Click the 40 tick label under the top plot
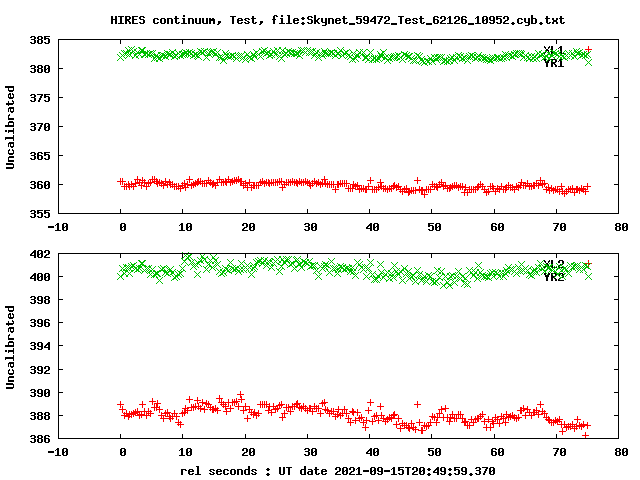The height and width of the screenshot is (480, 640). tap(372, 227)
